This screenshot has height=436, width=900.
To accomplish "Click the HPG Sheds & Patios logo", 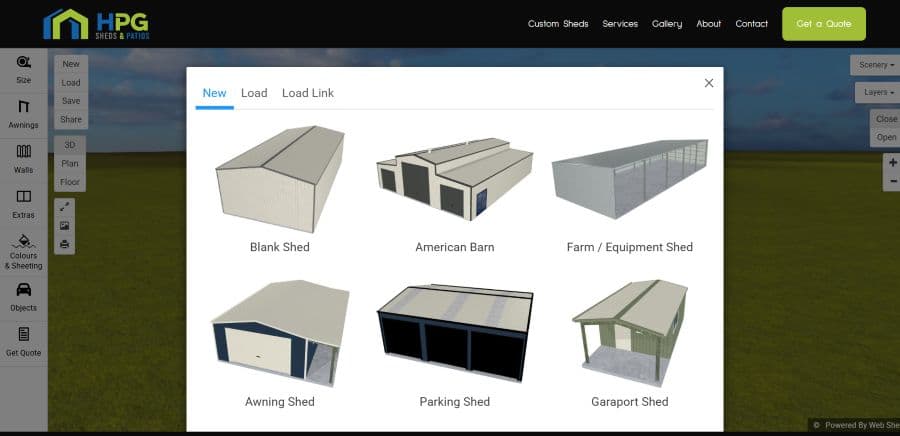I will coord(96,24).
